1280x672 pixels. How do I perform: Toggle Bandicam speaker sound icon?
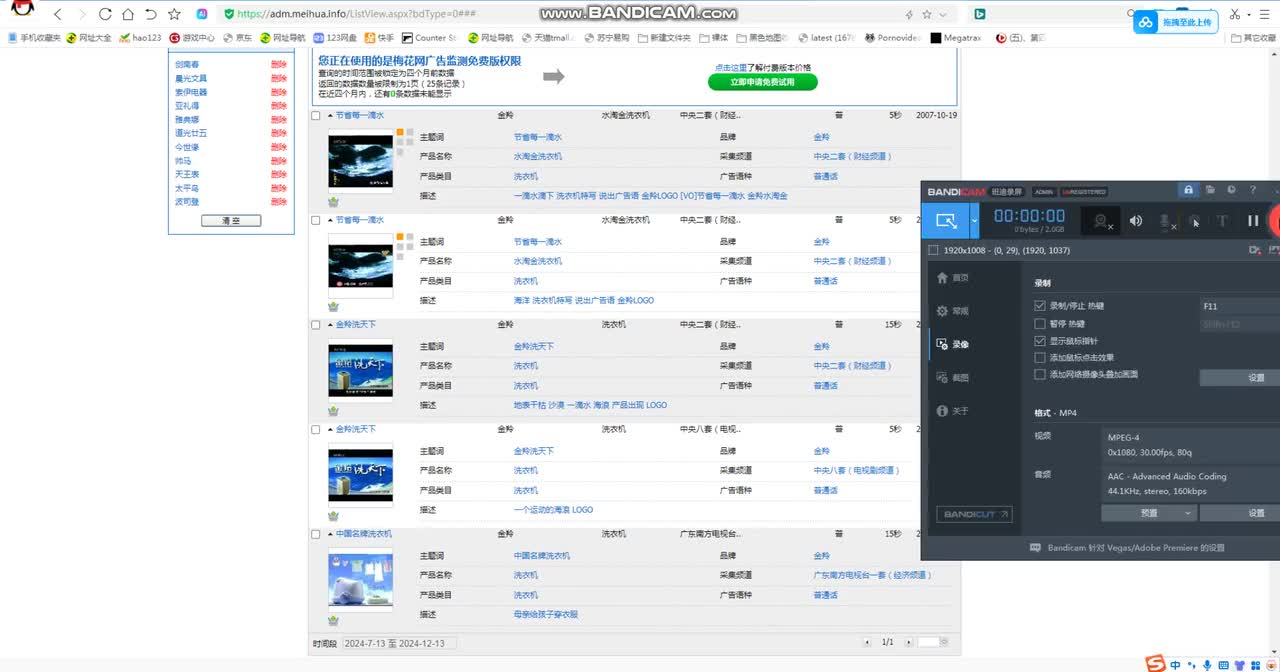tap(1136, 221)
